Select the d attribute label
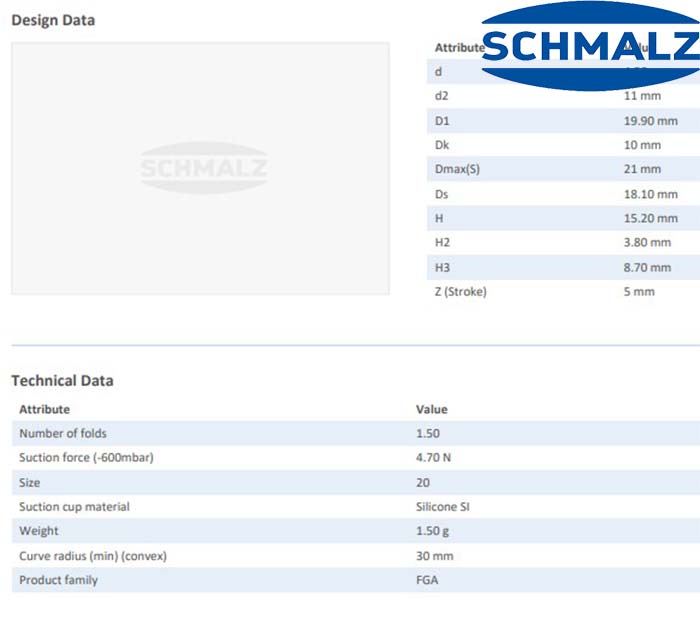The width and height of the screenshot is (700, 637). [438, 71]
